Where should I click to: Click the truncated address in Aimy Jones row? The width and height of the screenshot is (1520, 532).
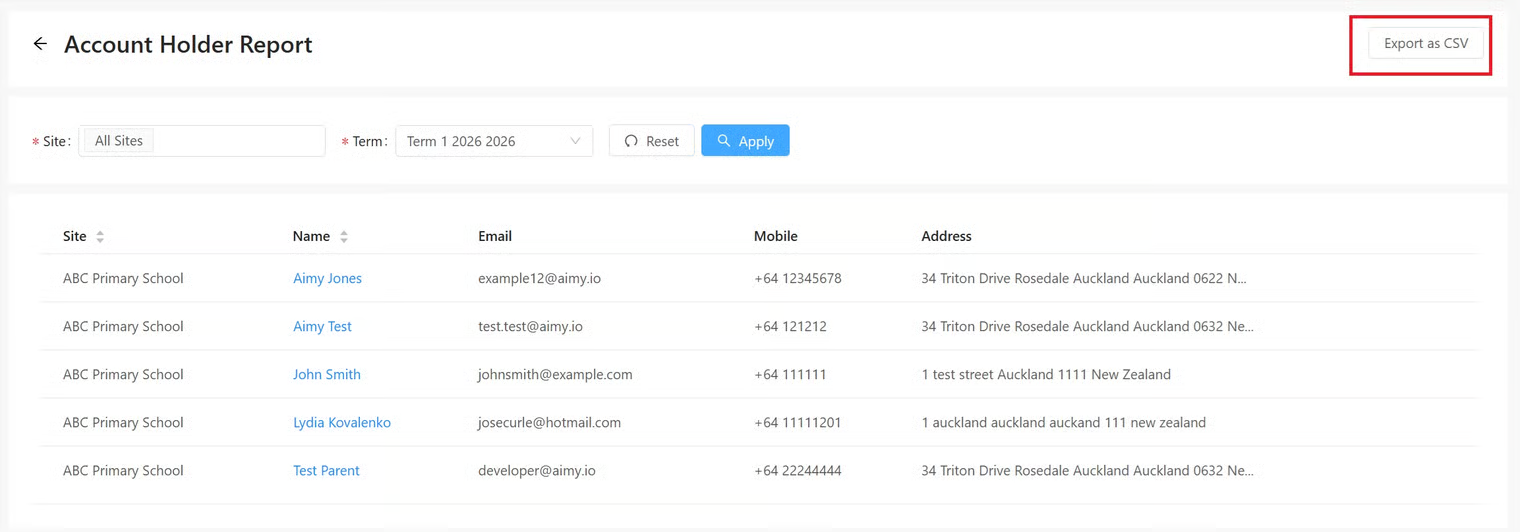[1085, 278]
